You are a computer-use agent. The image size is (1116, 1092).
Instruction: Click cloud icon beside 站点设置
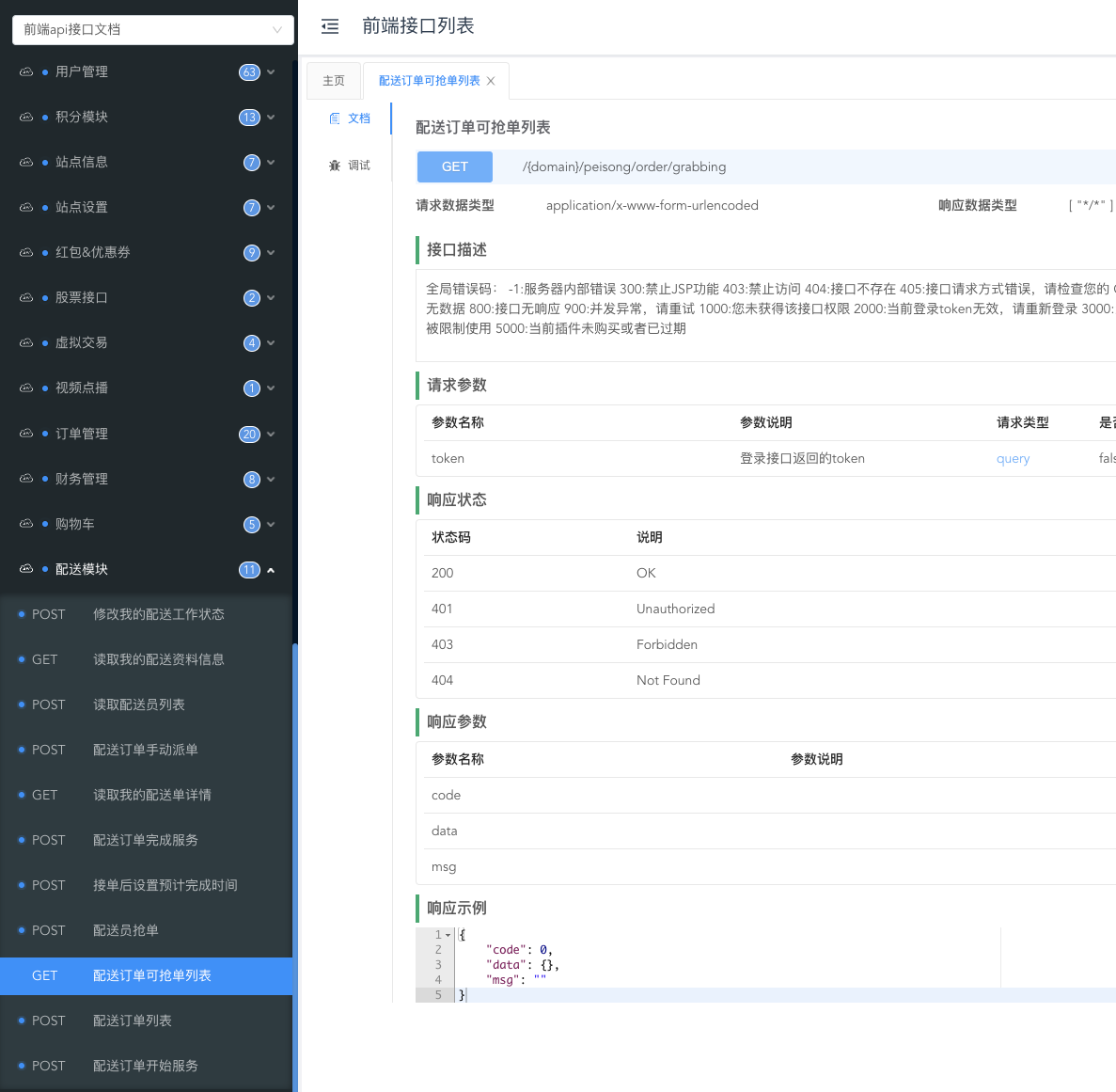26,207
